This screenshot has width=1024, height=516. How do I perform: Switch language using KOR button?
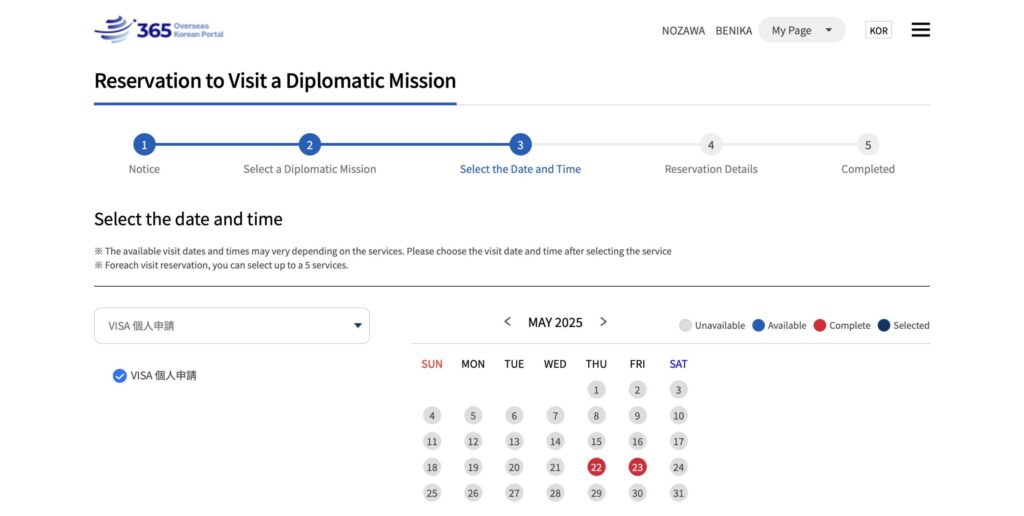point(878,31)
